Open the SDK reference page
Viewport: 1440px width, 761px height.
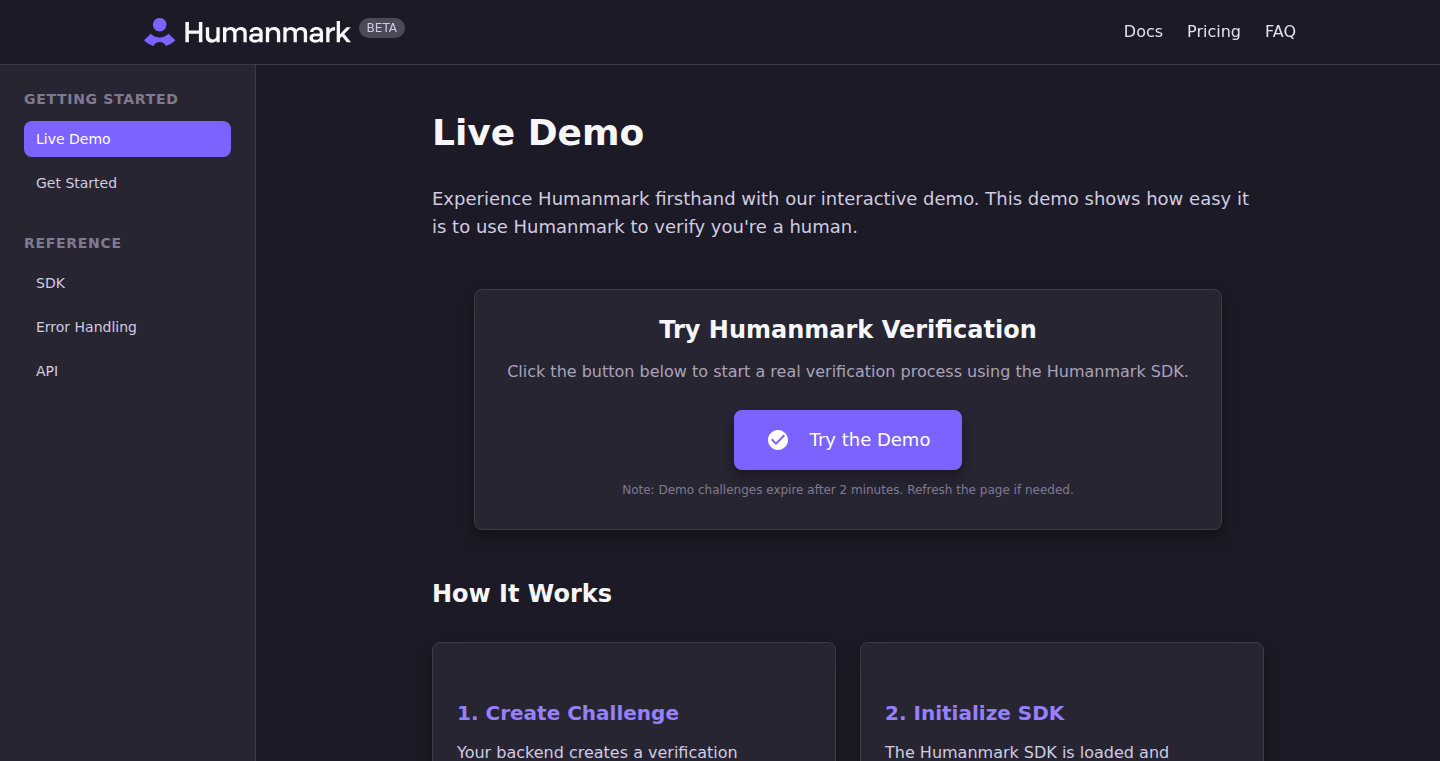(x=127, y=283)
